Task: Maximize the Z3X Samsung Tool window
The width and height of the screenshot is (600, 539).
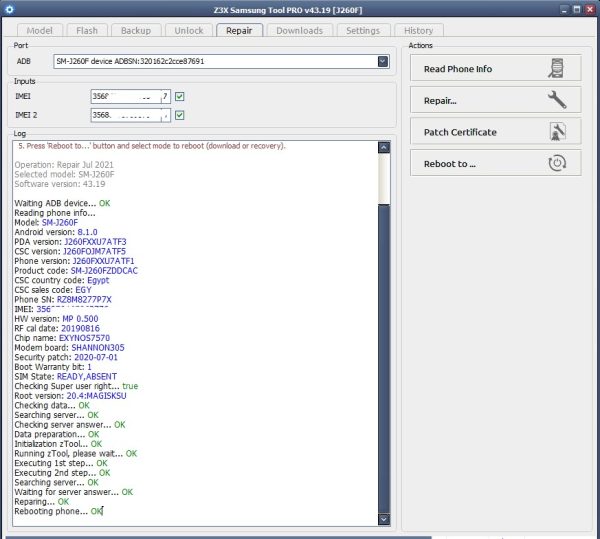Action: (x=577, y=10)
